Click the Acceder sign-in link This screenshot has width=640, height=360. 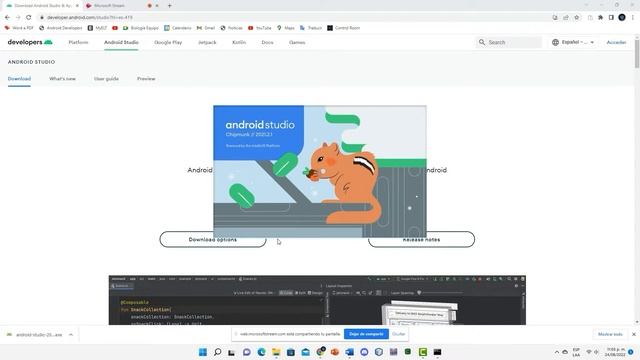(x=616, y=42)
